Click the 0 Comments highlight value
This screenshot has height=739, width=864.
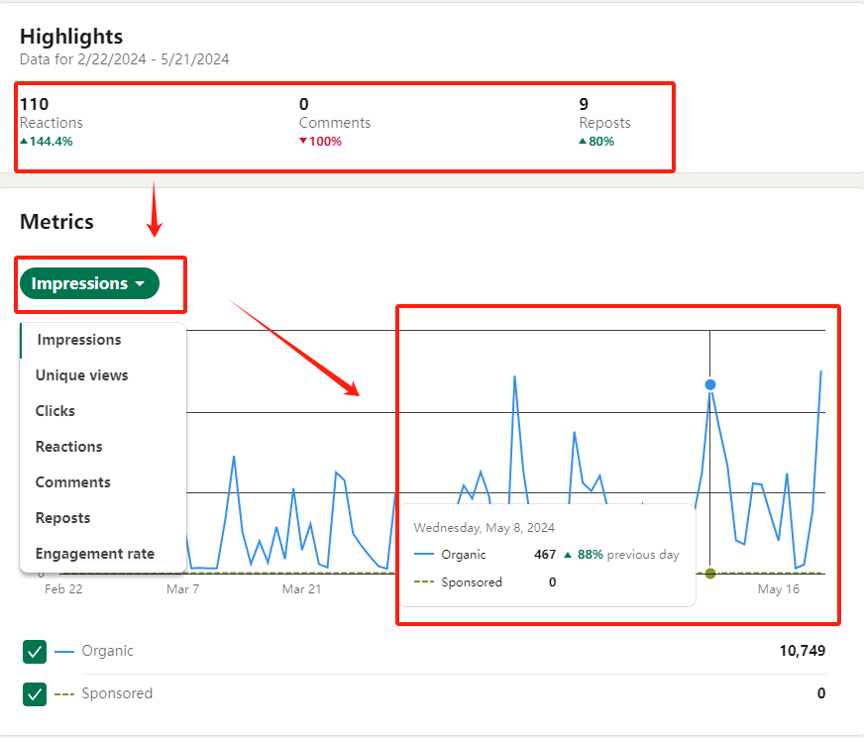[x=304, y=104]
